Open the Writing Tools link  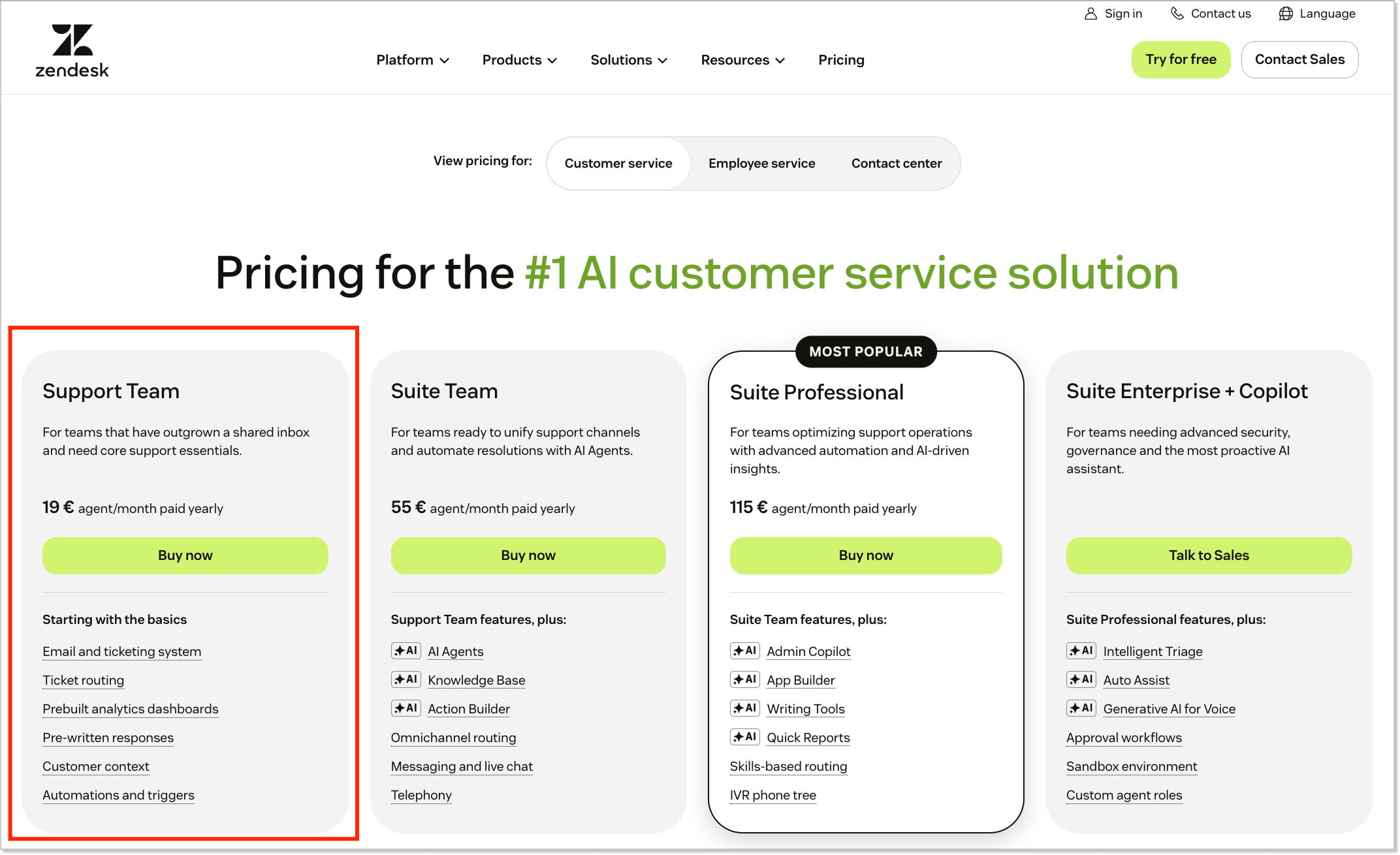point(806,709)
